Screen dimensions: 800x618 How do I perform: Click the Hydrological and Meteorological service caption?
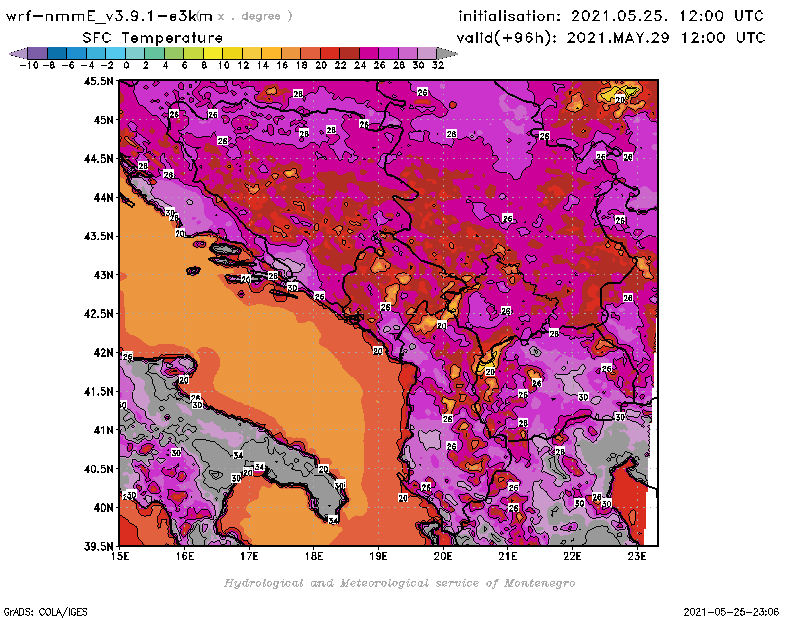399,583
